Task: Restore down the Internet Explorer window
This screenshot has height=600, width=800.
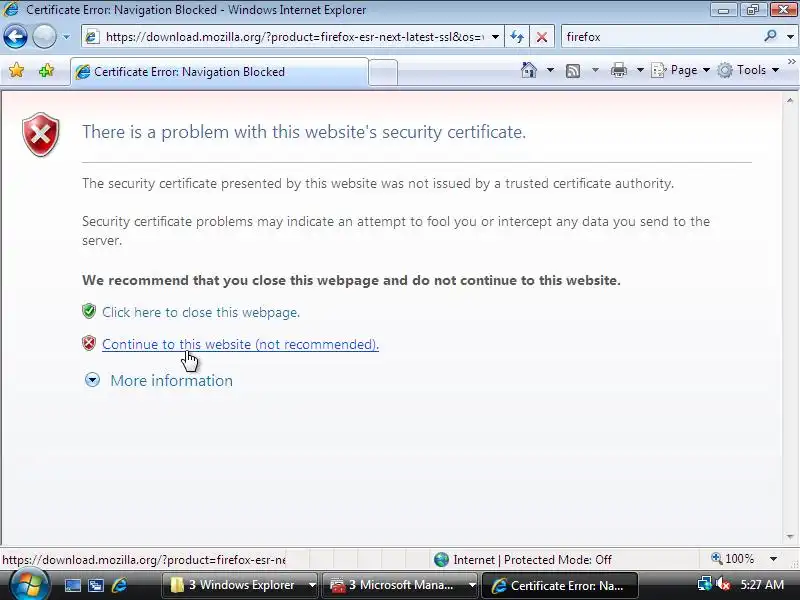Action: point(752,9)
